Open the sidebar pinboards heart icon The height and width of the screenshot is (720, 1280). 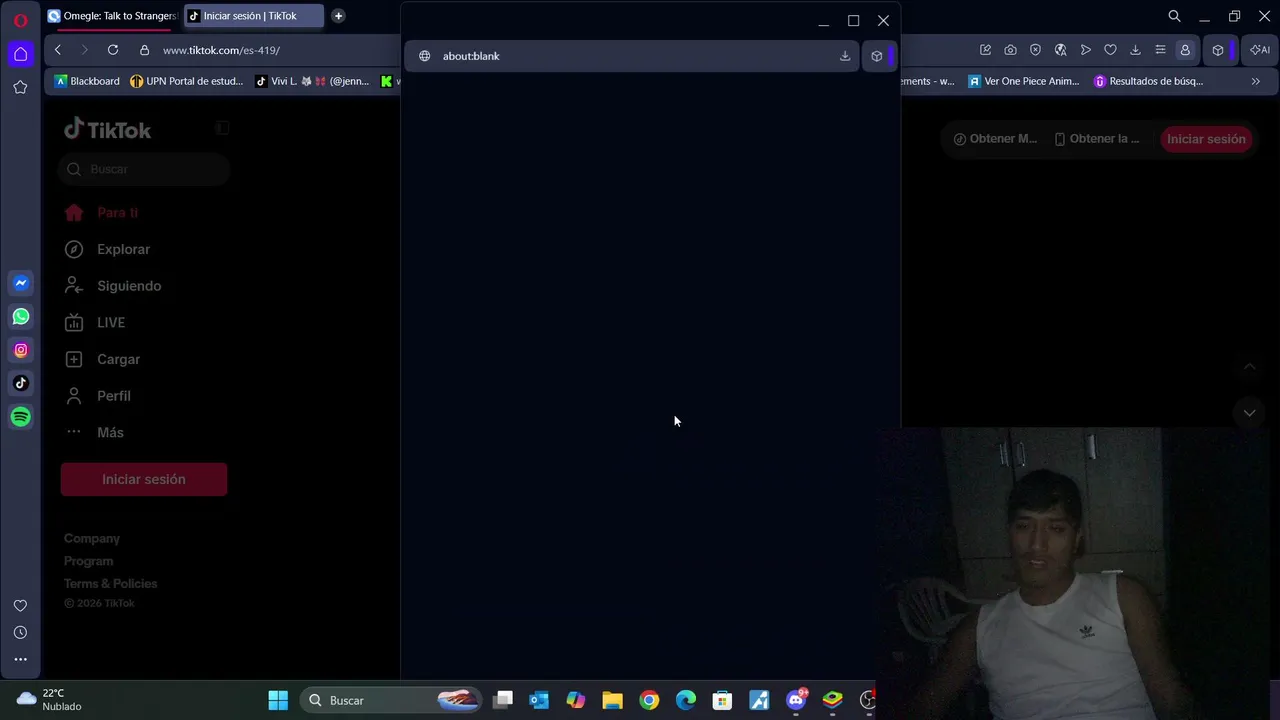(20, 606)
